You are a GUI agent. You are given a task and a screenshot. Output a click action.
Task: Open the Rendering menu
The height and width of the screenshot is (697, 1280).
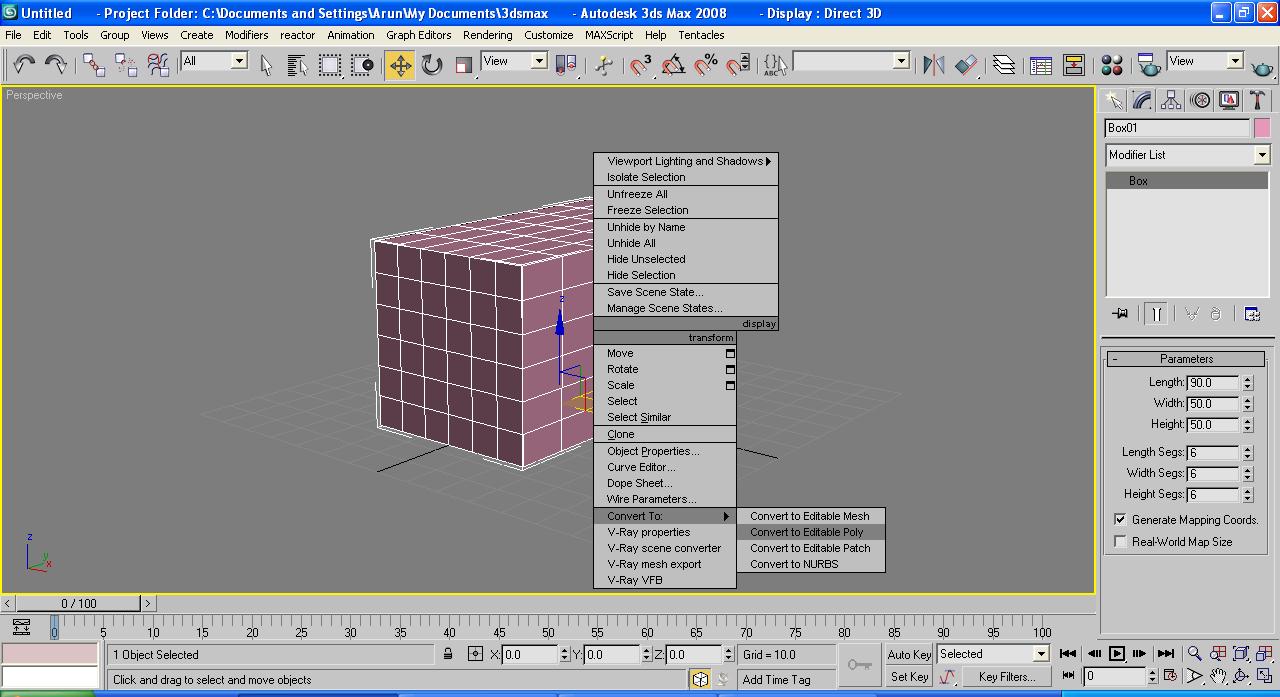487,35
